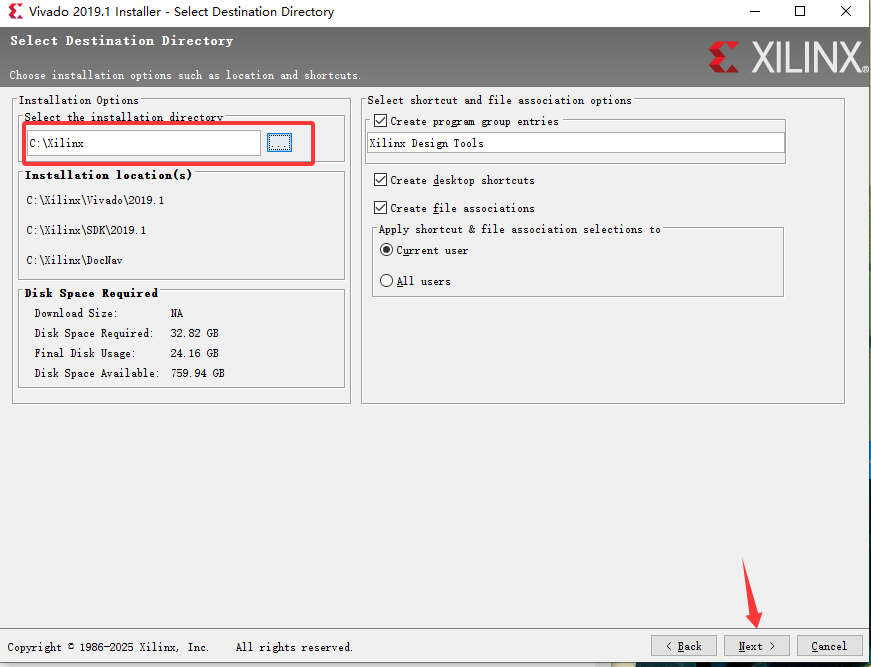Toggle Create file associations checkbox
Viewport: 871px width, 667px height.
pyautogui.click(x=381, y=208)
